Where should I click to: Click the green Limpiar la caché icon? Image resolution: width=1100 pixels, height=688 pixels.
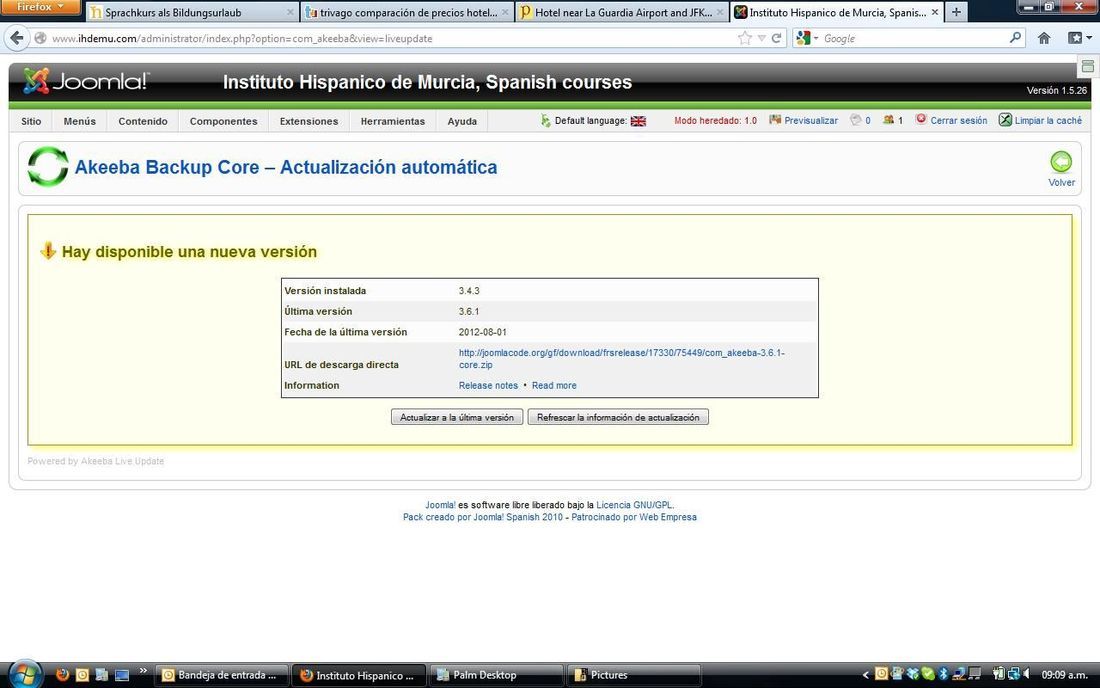[1005, 120]
